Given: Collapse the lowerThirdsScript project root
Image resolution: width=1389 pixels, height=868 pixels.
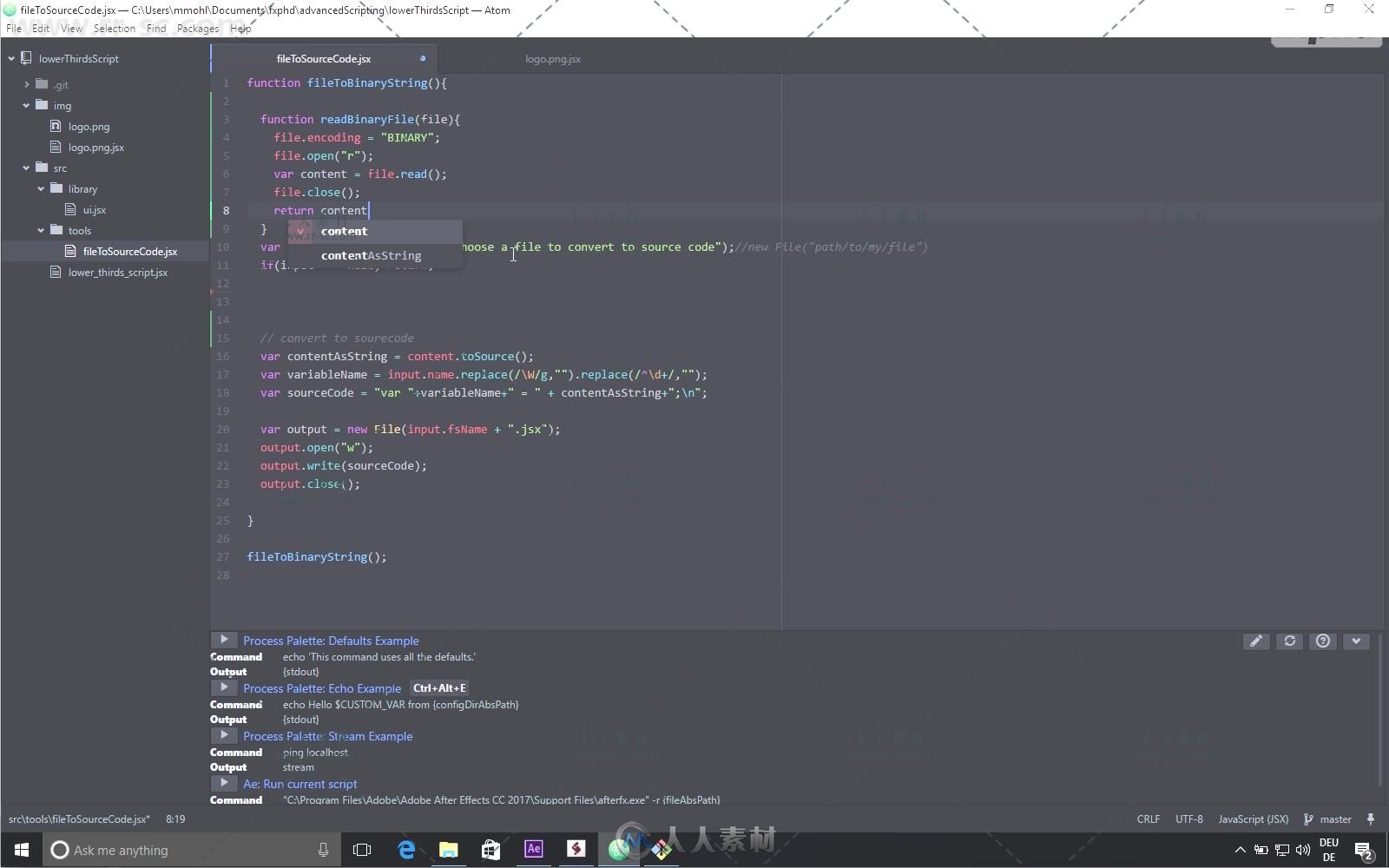Looking at the screenshot, I should click(x=11, y=58).
